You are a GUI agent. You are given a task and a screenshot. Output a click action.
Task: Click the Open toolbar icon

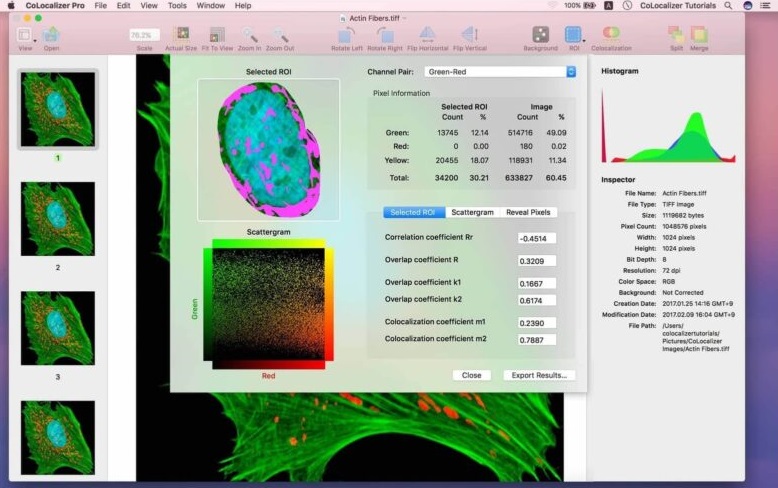pos(51,35)
